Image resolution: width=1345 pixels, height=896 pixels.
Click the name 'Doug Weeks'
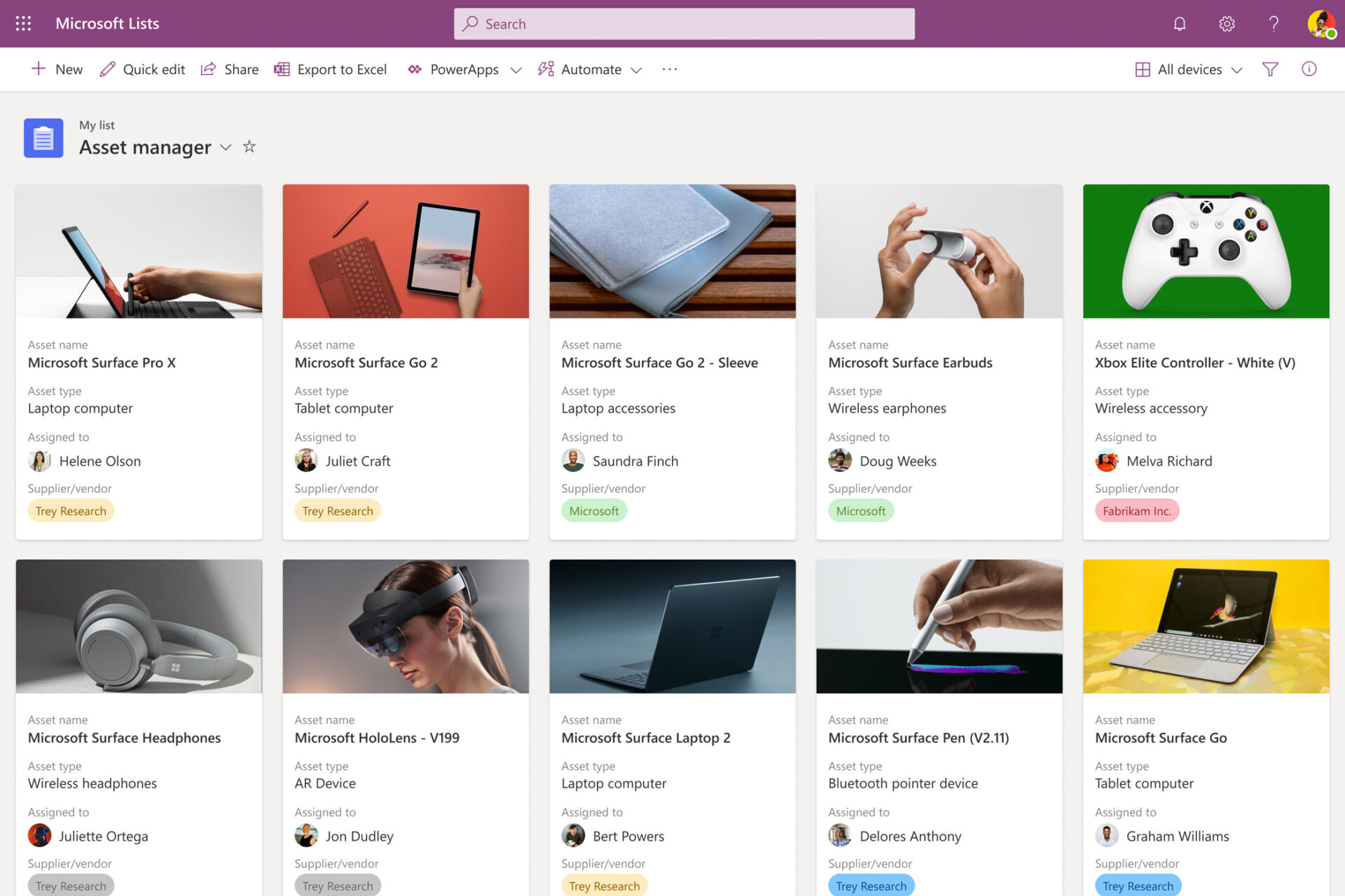pos(898,461)
